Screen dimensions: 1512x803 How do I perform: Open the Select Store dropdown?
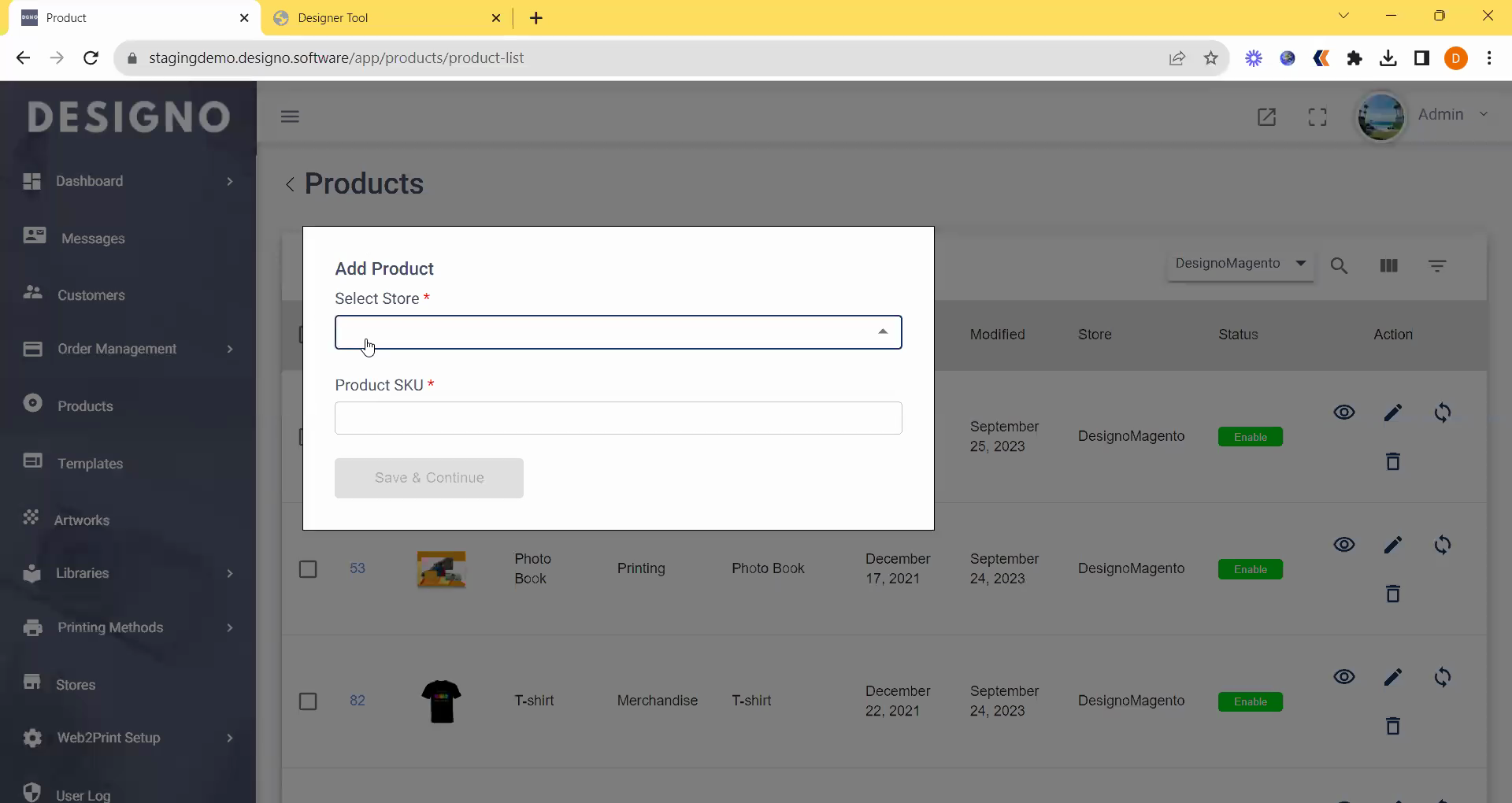[x=617, y=332]
